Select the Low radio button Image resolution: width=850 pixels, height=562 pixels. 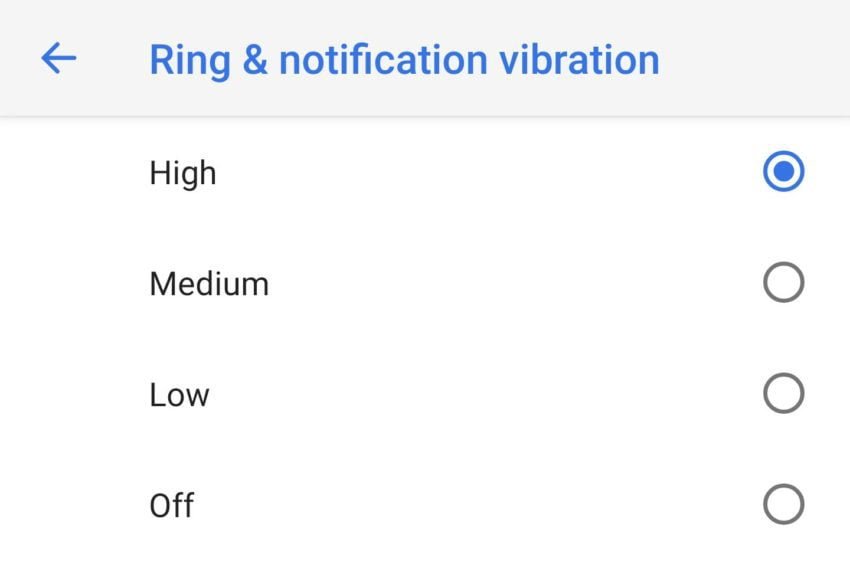tap(783, 394)
